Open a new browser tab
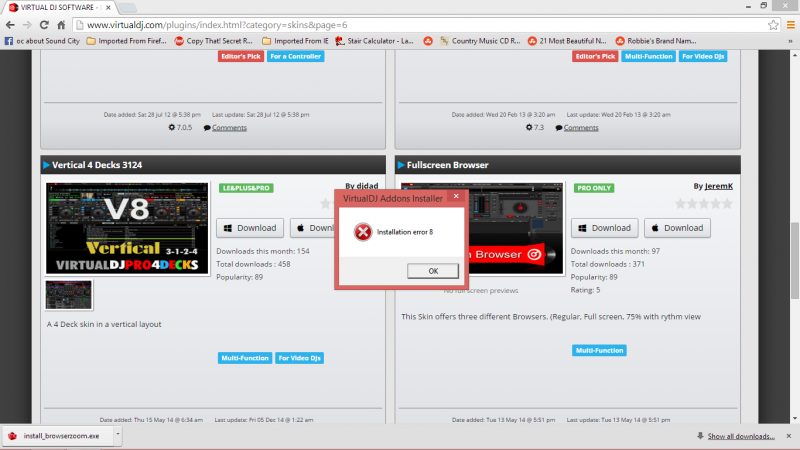 pos(127,7)
